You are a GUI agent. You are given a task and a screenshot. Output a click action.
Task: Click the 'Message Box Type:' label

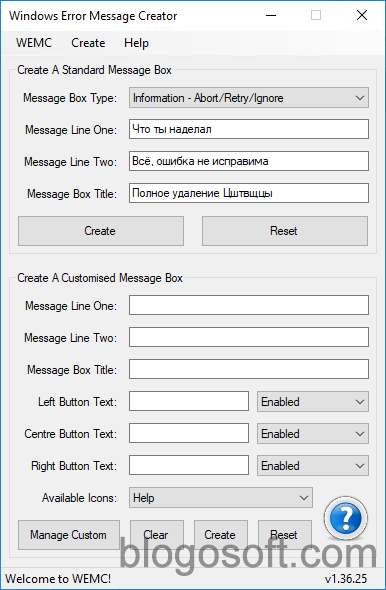click(x=70, y=98)
